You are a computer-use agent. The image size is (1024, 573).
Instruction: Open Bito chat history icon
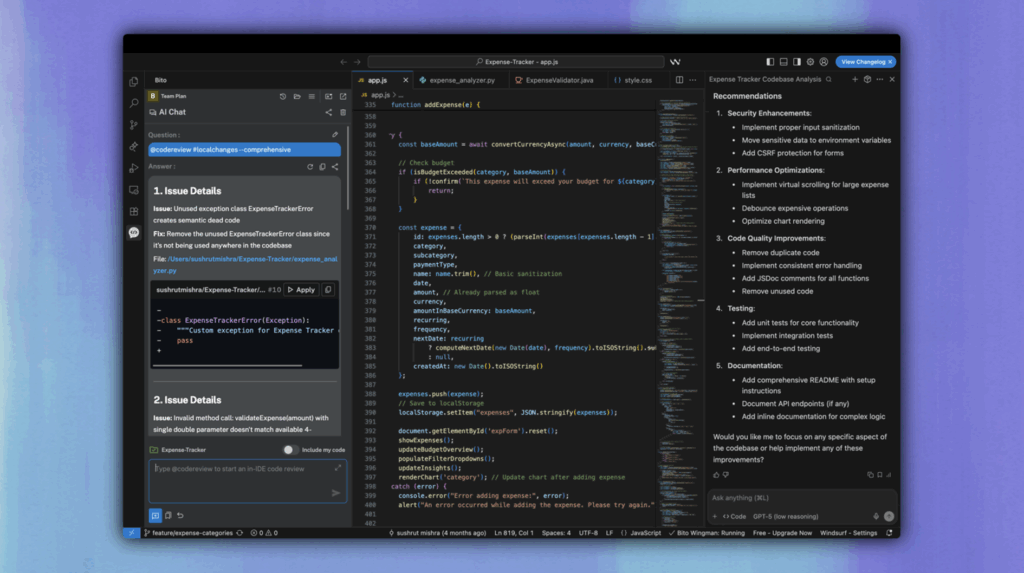283,96
